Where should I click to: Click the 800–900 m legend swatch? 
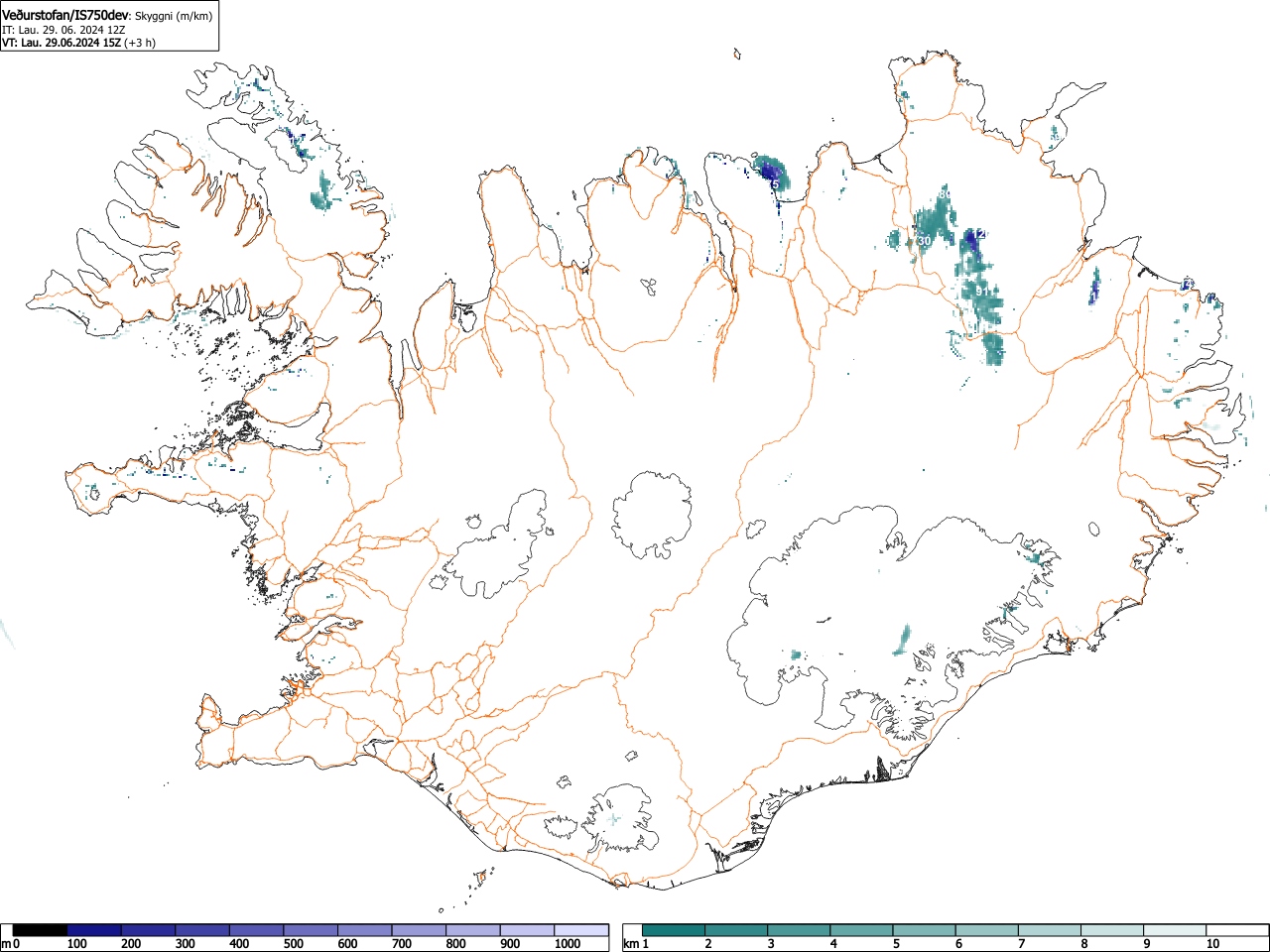pos(473,930)
